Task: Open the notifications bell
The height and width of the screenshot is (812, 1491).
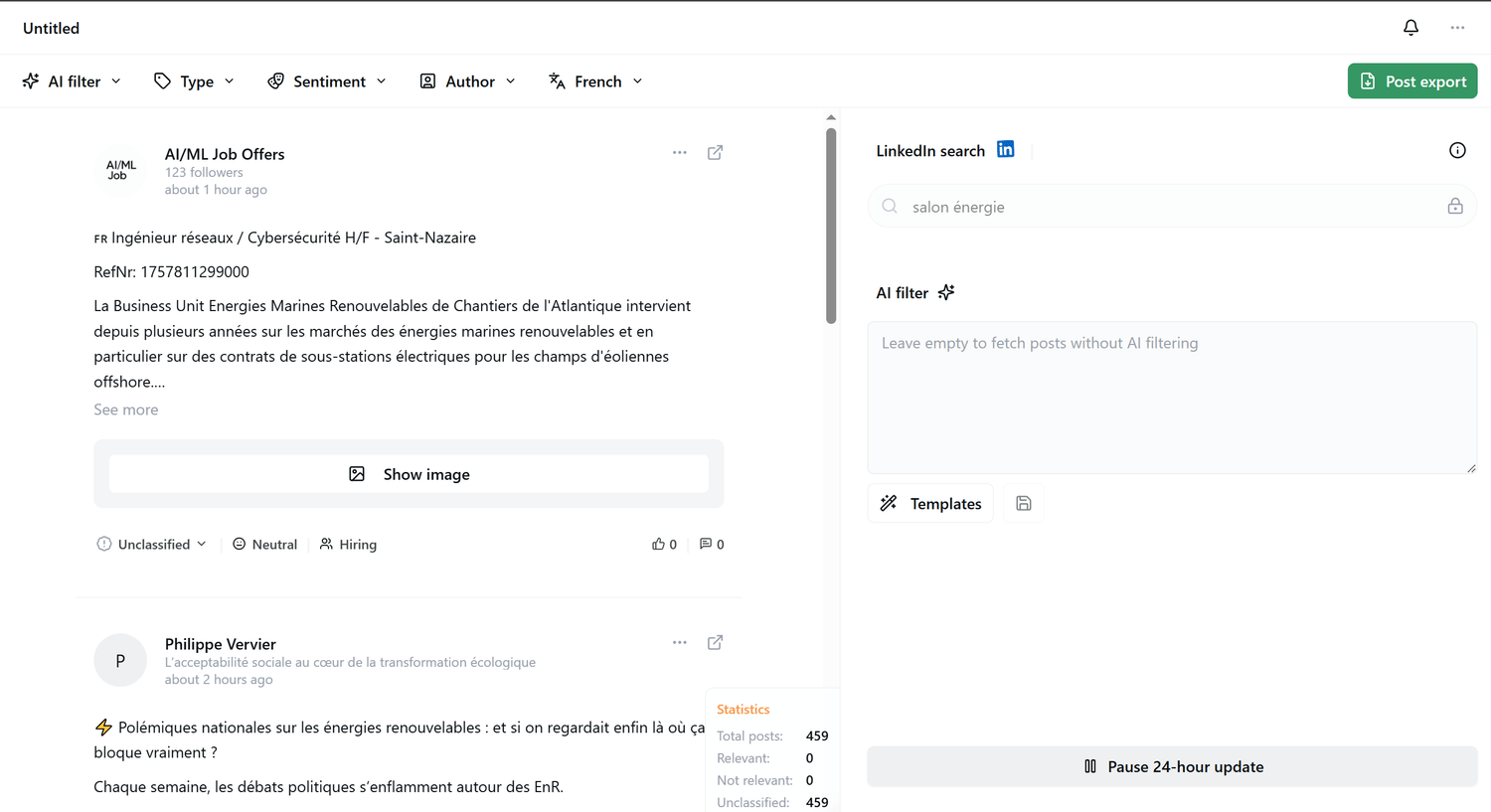Action: click(x=1410, y=28)
